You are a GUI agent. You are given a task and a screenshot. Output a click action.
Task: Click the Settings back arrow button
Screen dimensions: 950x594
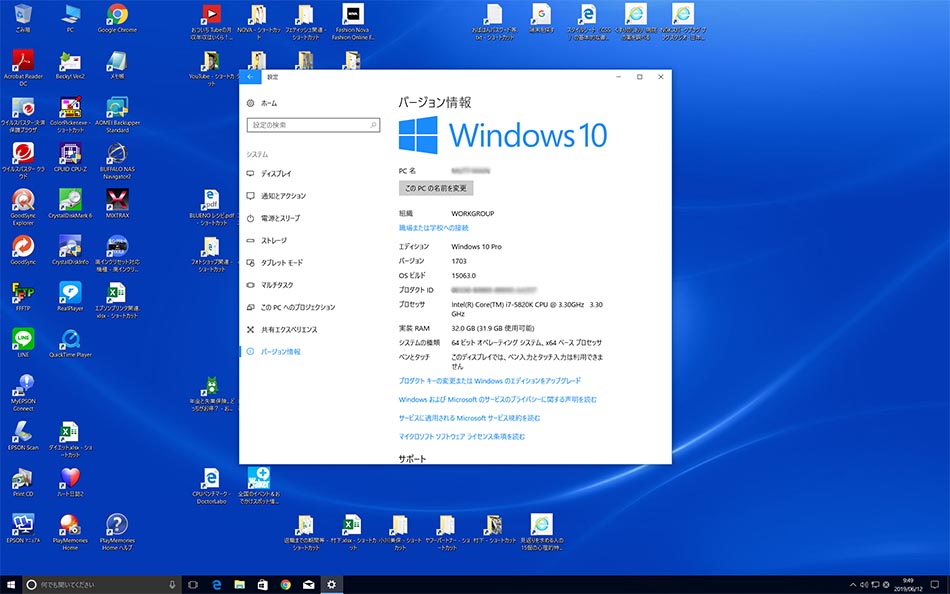[x=250, y=77]
